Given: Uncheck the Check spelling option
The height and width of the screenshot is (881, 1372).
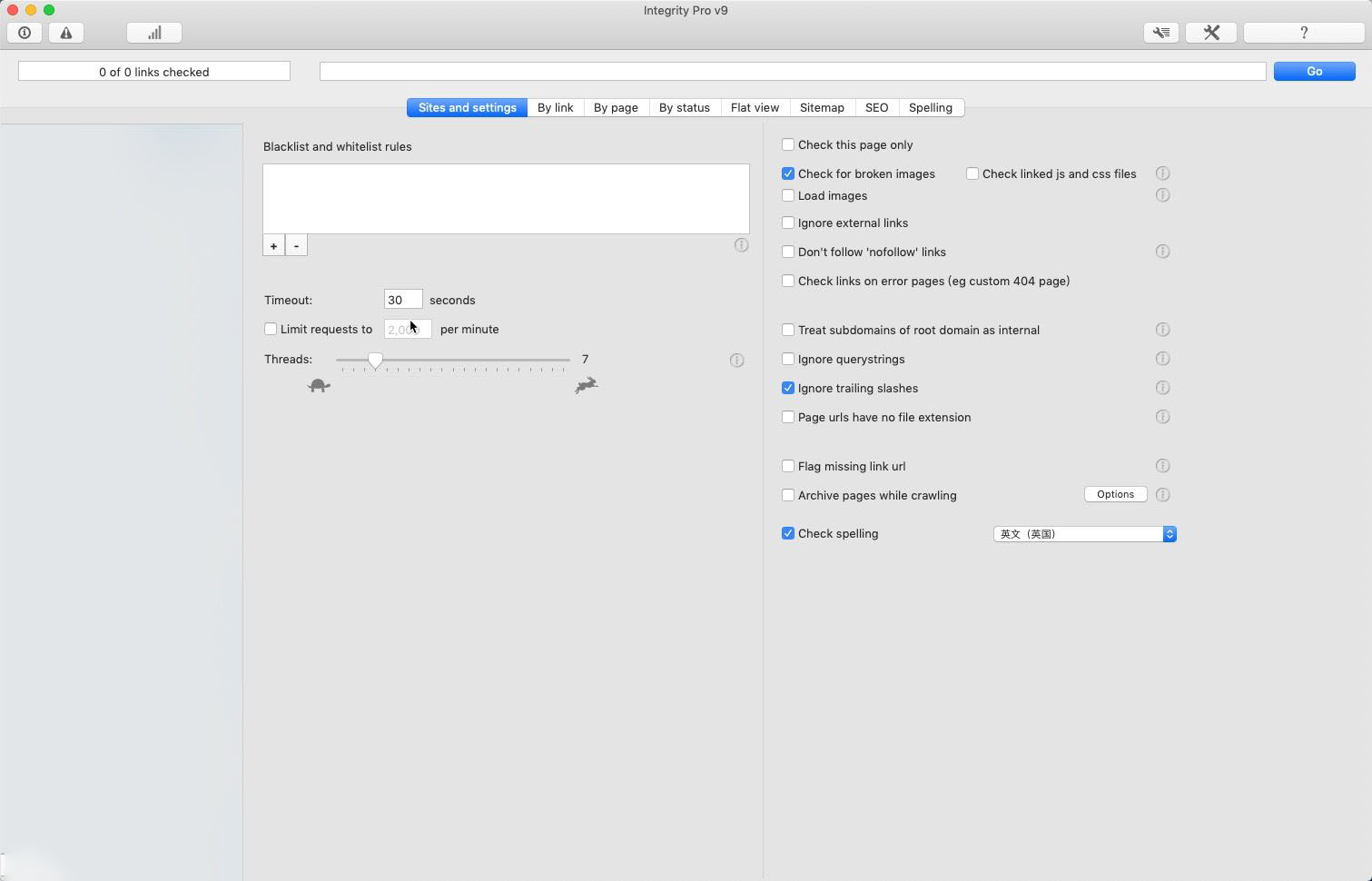Looking at the screenshot, I should click(x=788, y=533).
